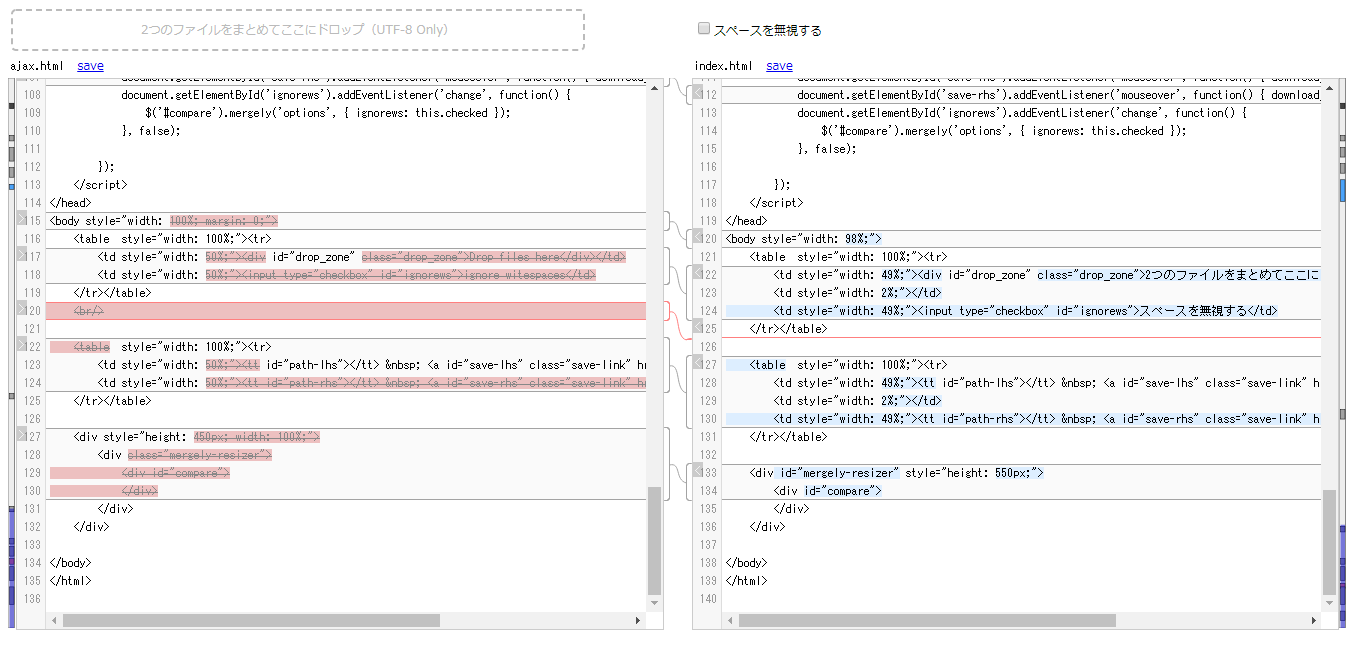Click the save link beside index.html
Viewport: 1365px width, 649px height.
(x=779, y=66)
